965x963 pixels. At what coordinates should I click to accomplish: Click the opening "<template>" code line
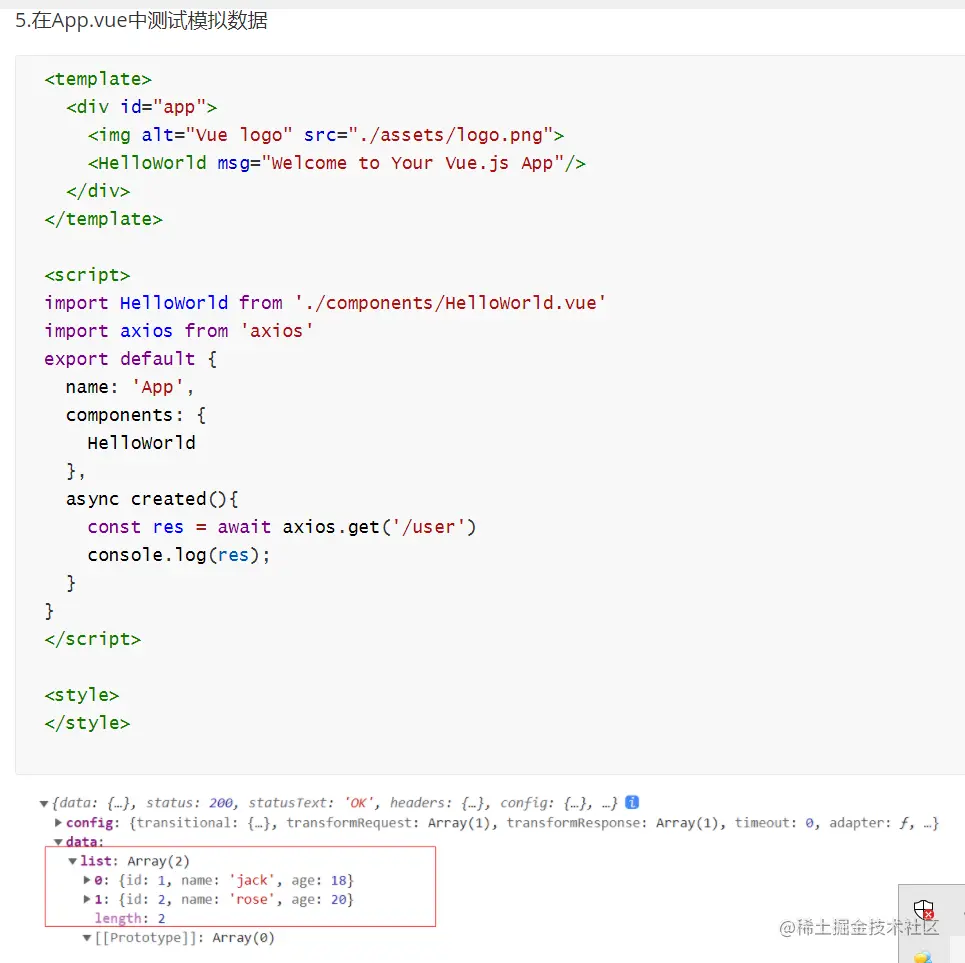point(98,79)
